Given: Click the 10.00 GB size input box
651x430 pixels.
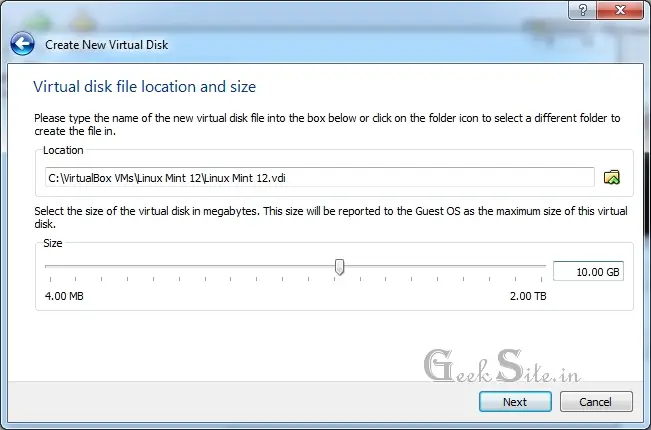Looking at the screenshot, I should [588, 272].
